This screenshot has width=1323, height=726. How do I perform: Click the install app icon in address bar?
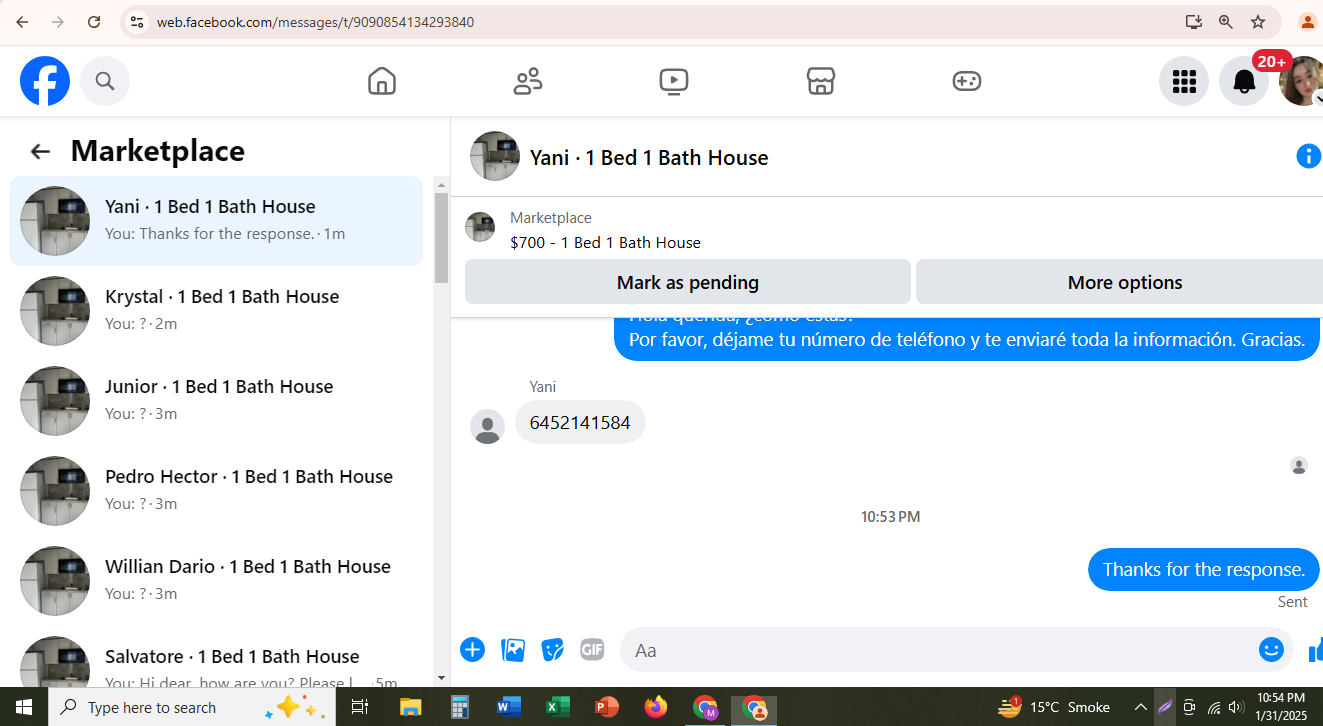coord(1193,22)
